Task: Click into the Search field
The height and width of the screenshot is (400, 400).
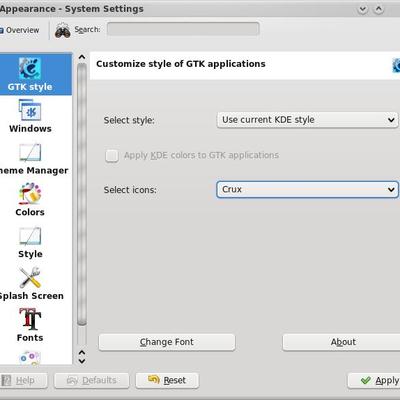Action: pos(183,29)
